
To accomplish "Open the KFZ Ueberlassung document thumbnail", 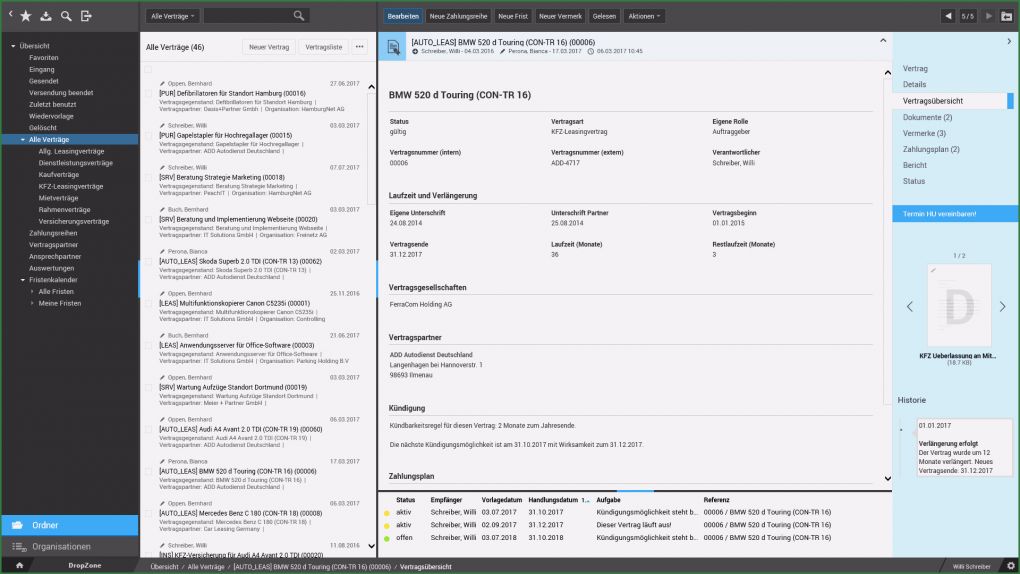I will click(x=959, y=305).
